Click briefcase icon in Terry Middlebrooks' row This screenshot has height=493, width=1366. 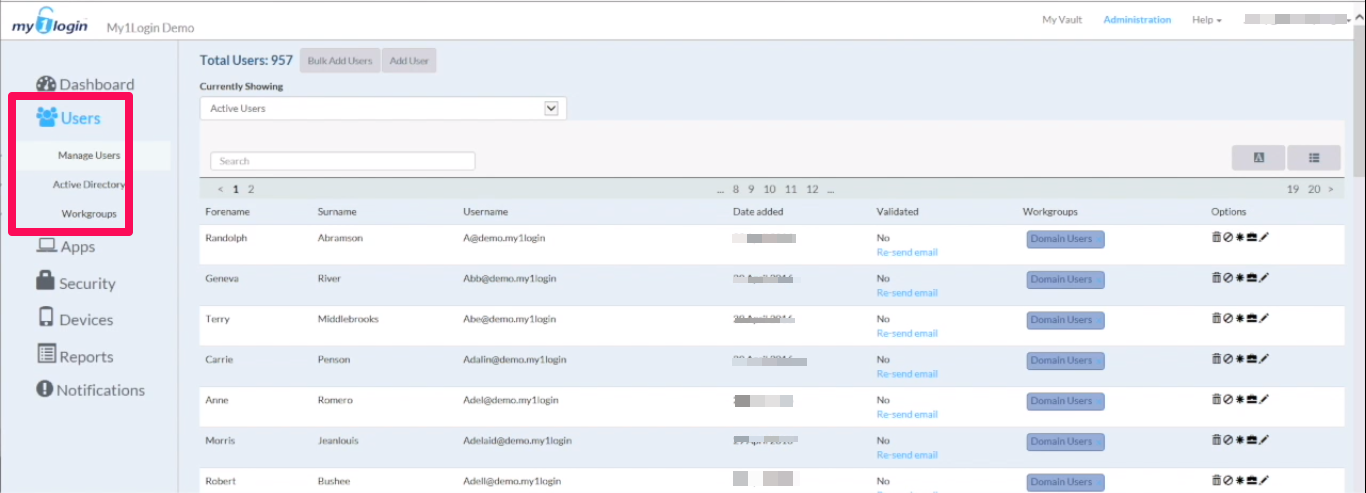pos(1252,318)
